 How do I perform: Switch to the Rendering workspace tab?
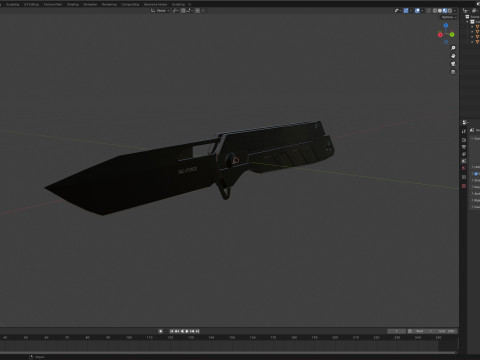pyautogui.click(x=109, y=4)
